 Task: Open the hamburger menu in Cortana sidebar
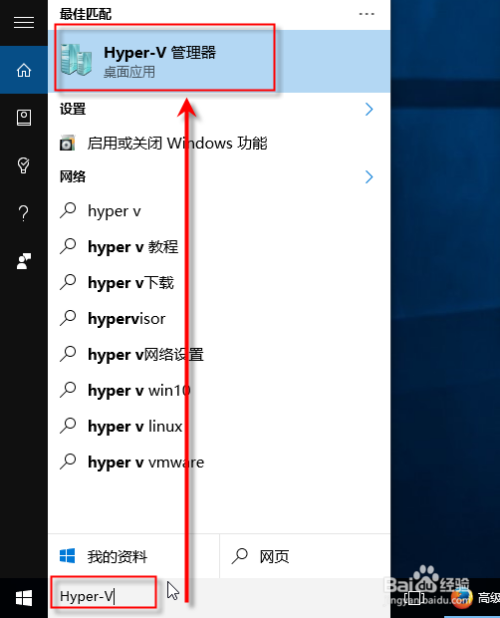[24, 22]
